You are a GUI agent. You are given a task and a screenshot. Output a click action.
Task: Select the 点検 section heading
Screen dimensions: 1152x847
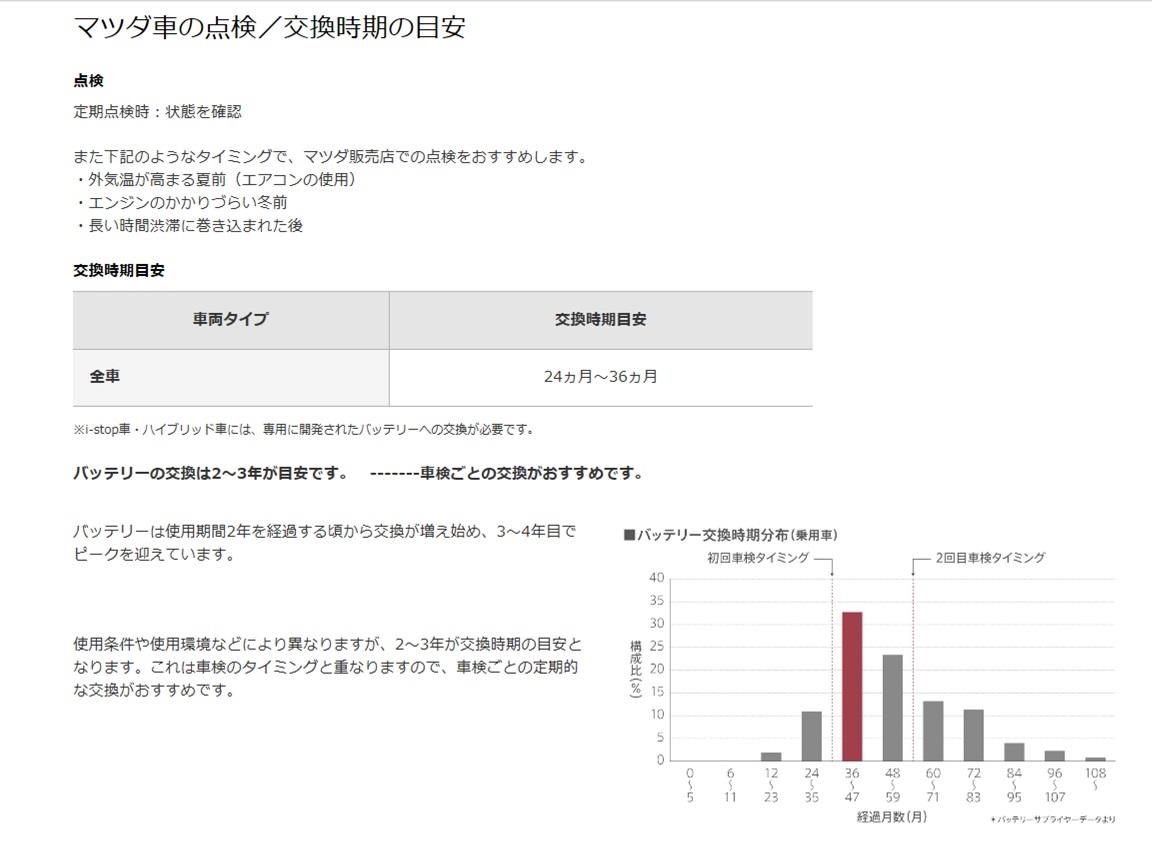(x=88, y=81)
